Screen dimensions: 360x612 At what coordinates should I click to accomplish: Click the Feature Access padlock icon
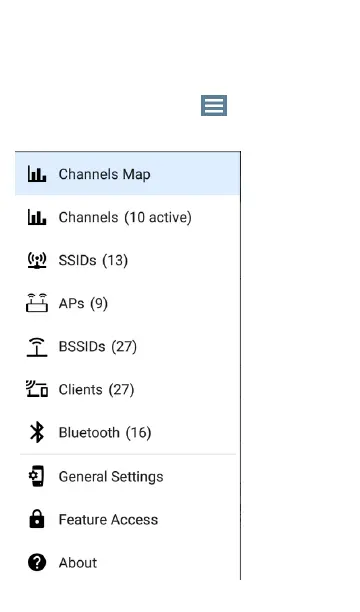[x=37, y=519]
